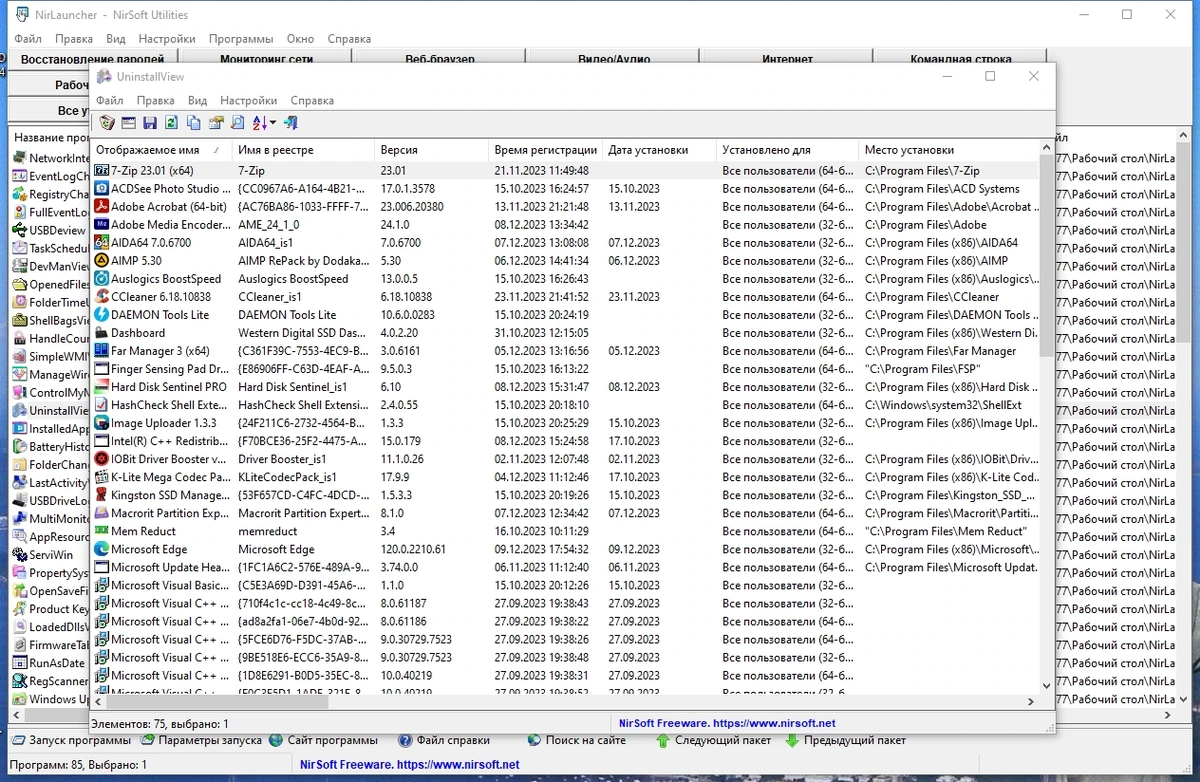Click the Exit door toolbar icon
1200x782 pixels.
point(291,123)
